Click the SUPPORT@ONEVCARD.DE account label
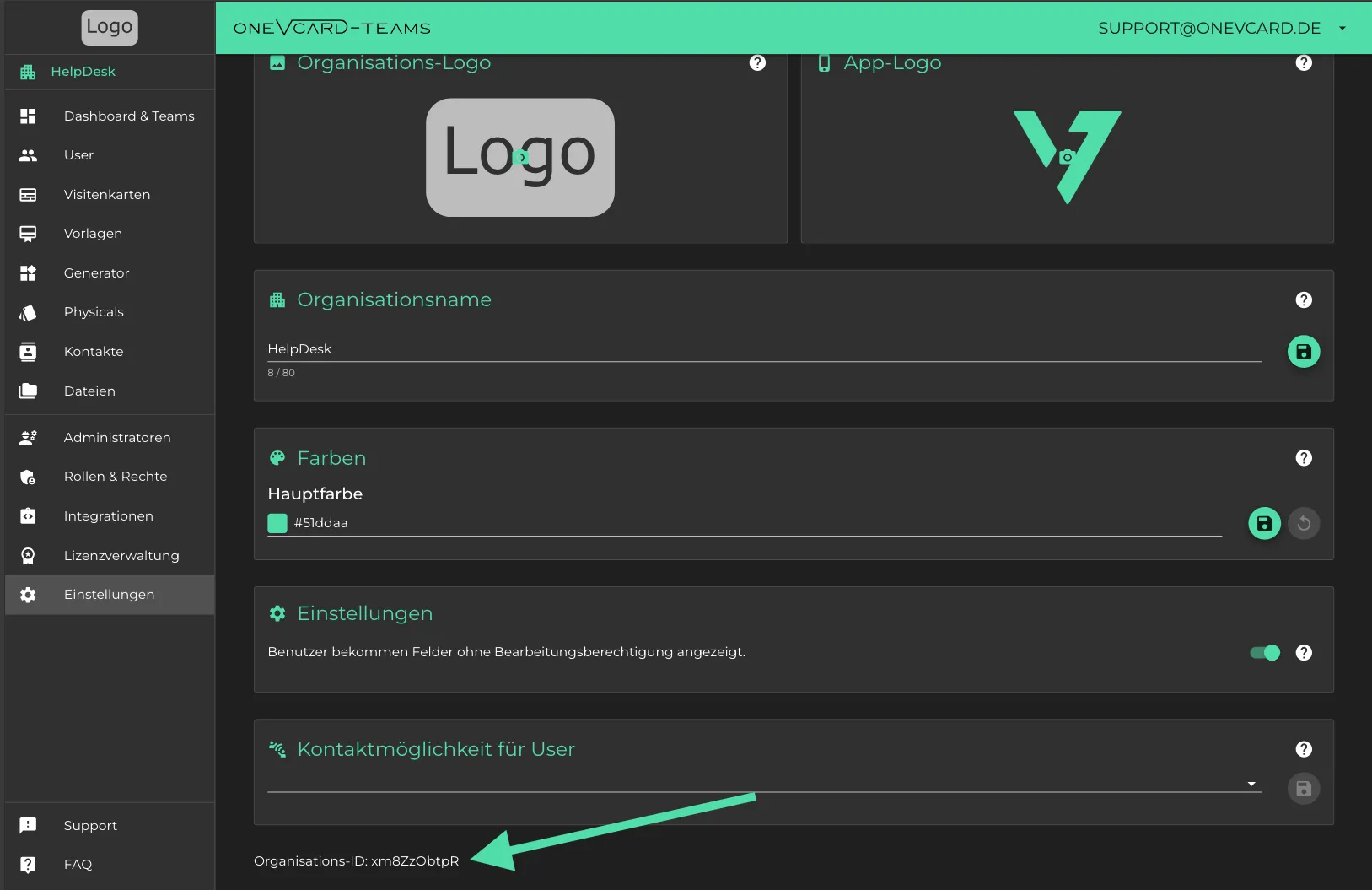 1209,28
